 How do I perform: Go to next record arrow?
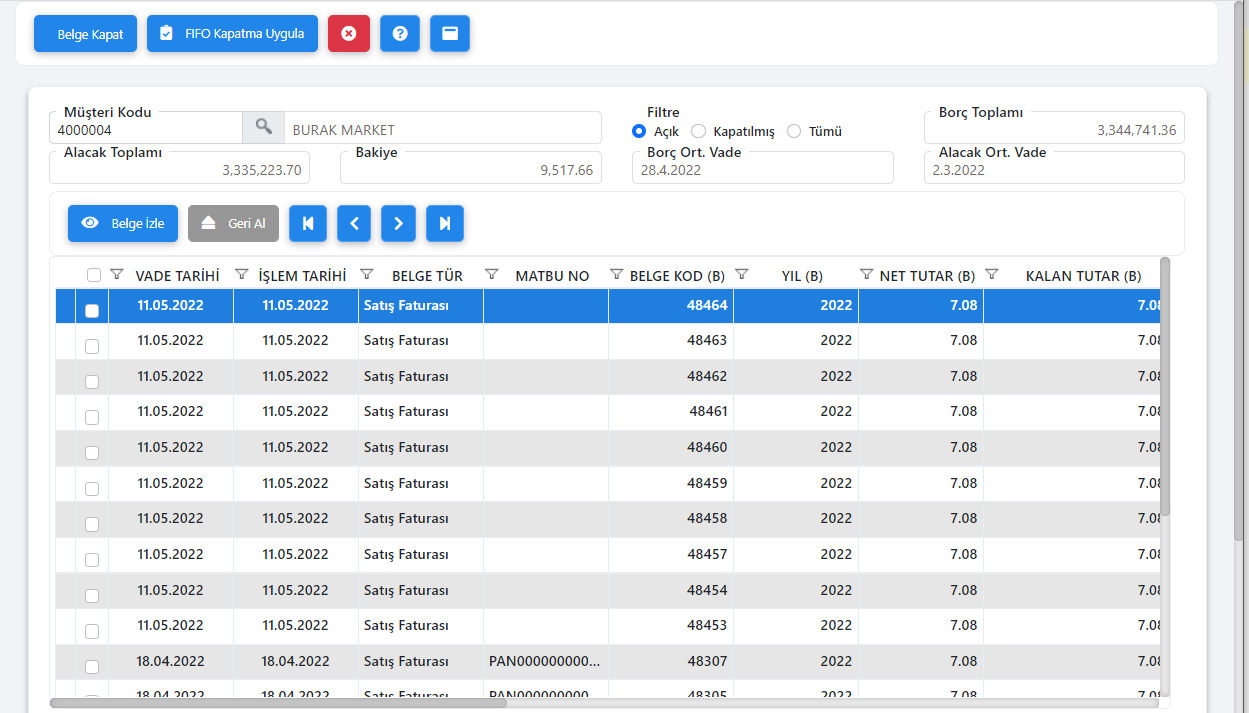398,224
